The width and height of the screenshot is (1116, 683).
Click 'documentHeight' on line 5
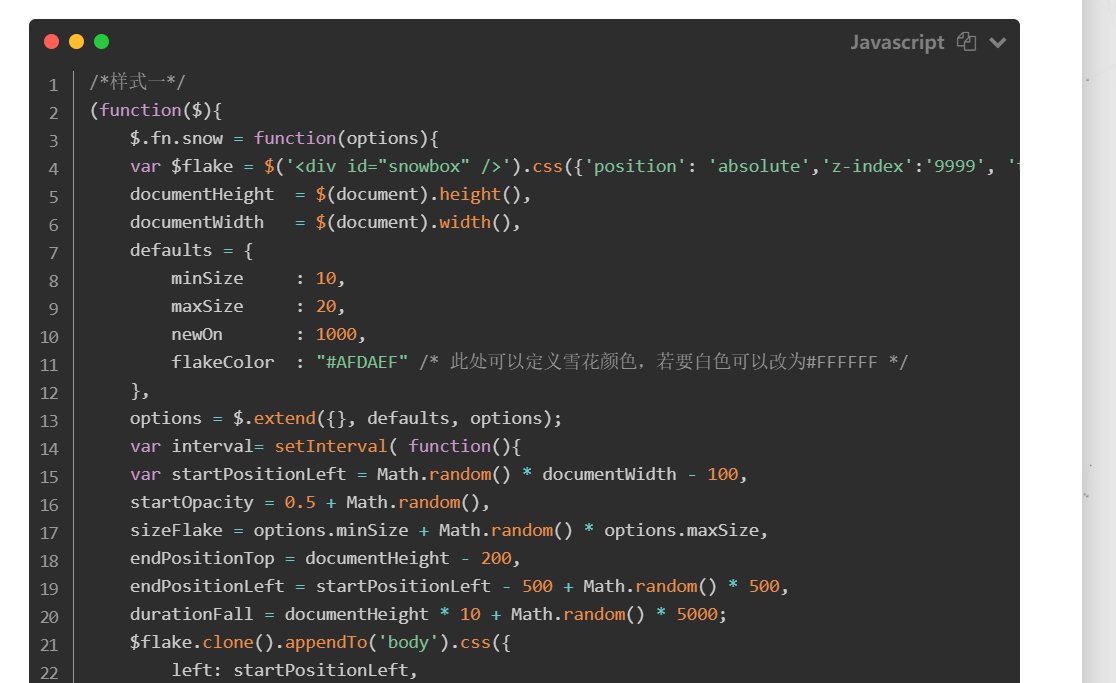coord(201,194)
